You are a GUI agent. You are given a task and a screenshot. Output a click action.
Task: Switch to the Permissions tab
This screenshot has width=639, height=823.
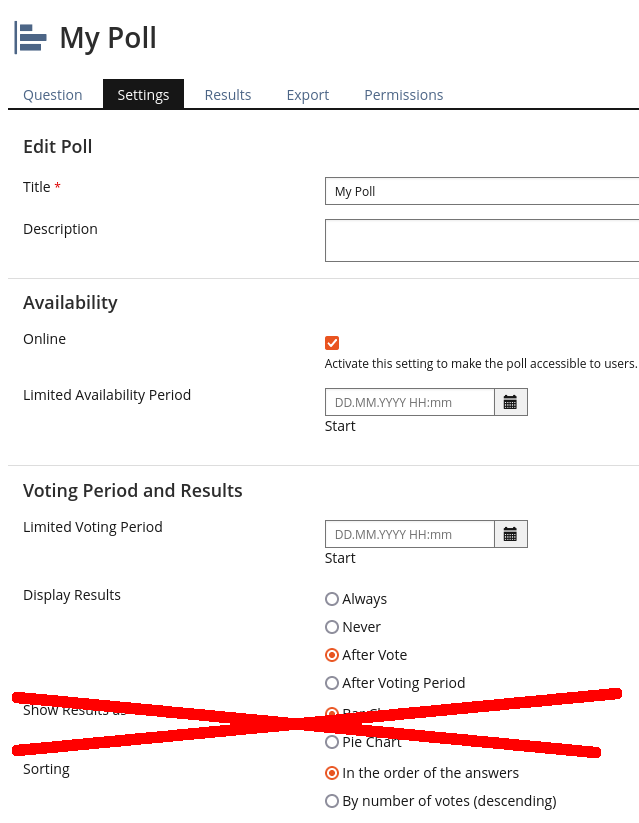[x=404, y=95]
